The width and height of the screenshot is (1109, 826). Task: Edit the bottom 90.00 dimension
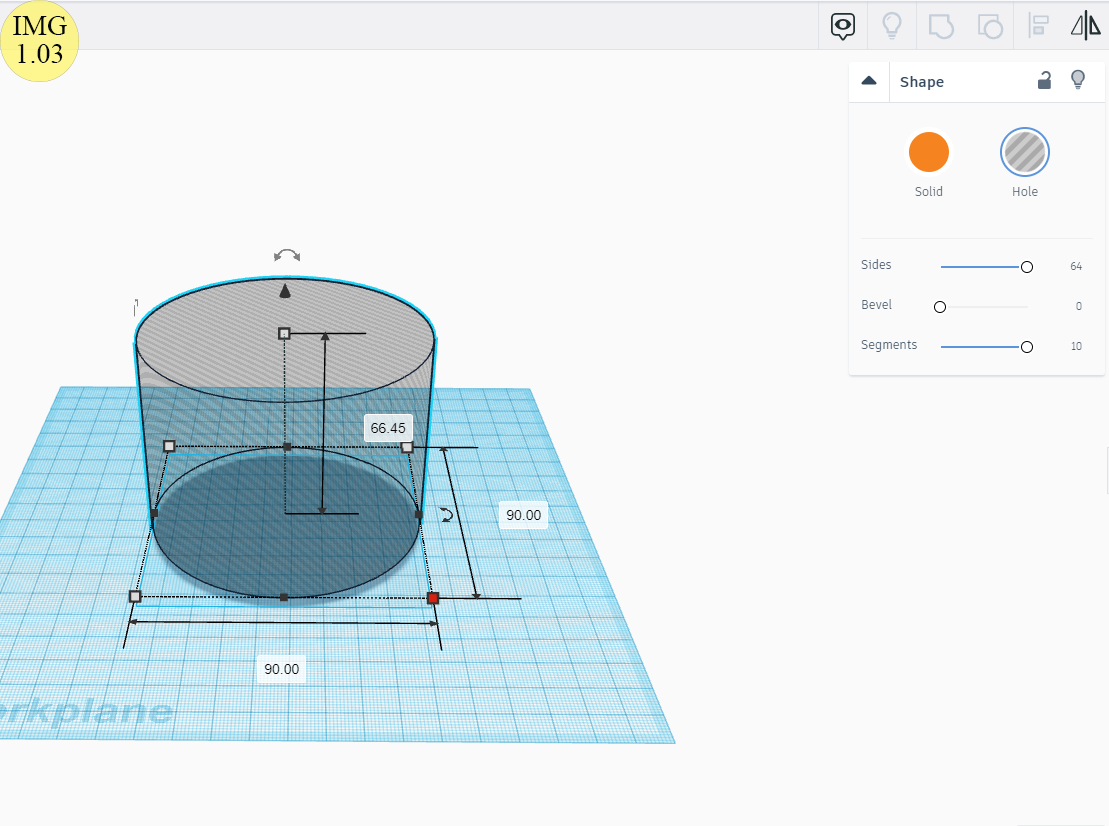pos(281,669)
